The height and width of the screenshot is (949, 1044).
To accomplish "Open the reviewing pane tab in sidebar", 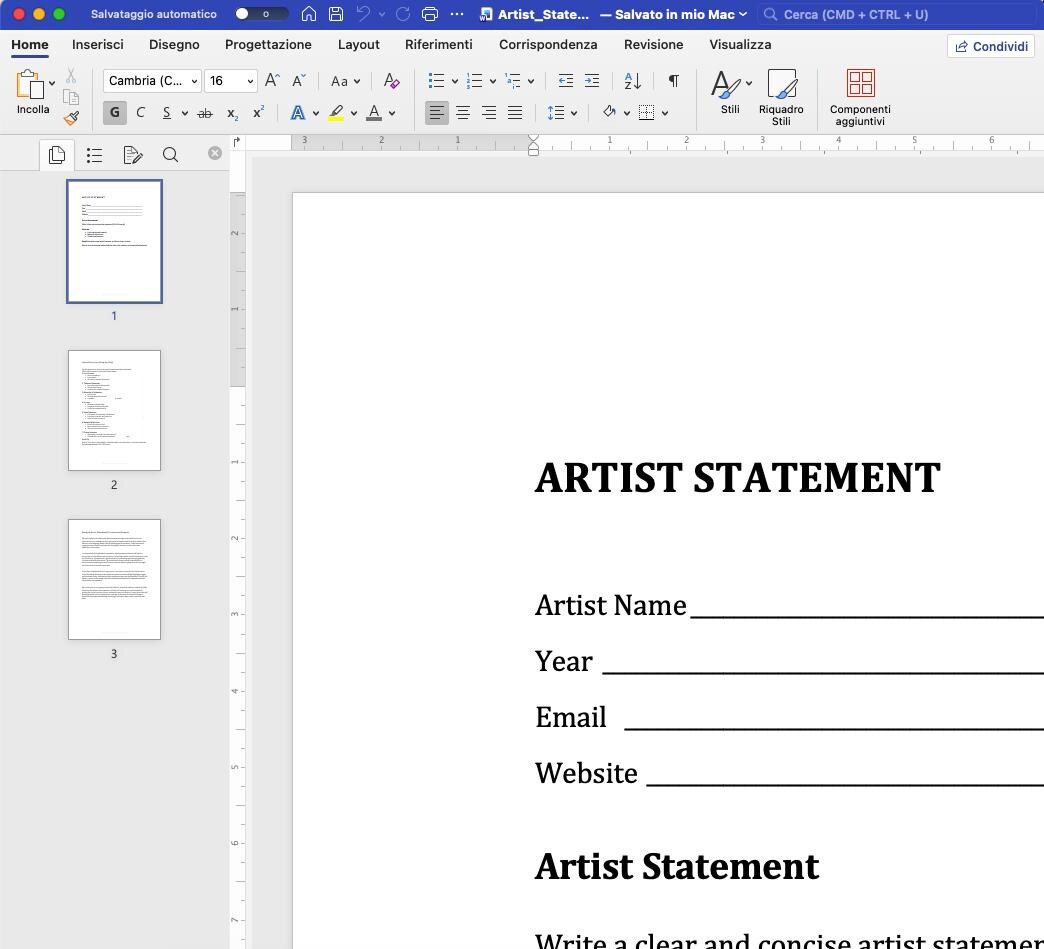I will tap(132, 155).
